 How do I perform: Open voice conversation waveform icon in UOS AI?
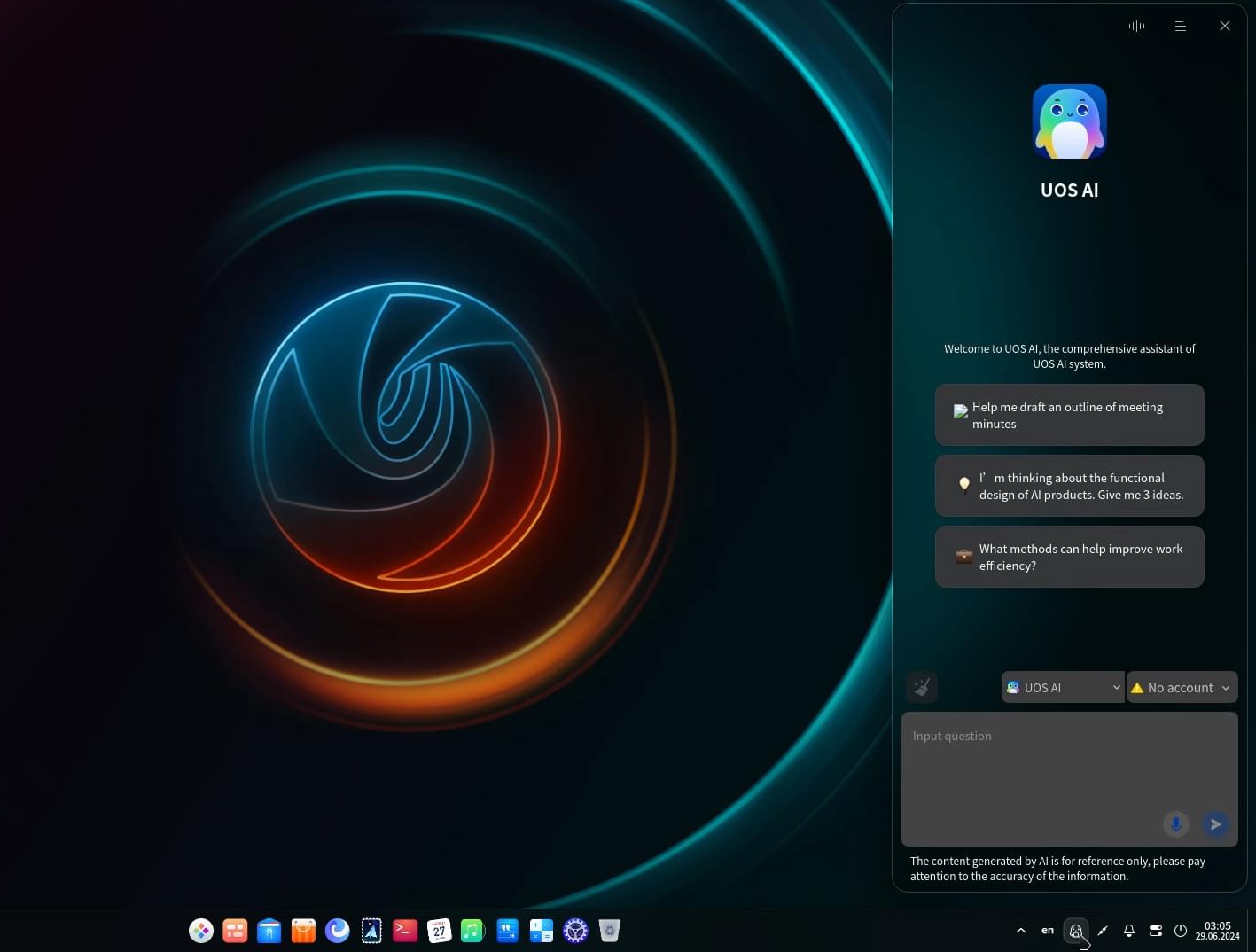tap(1136, 26)
